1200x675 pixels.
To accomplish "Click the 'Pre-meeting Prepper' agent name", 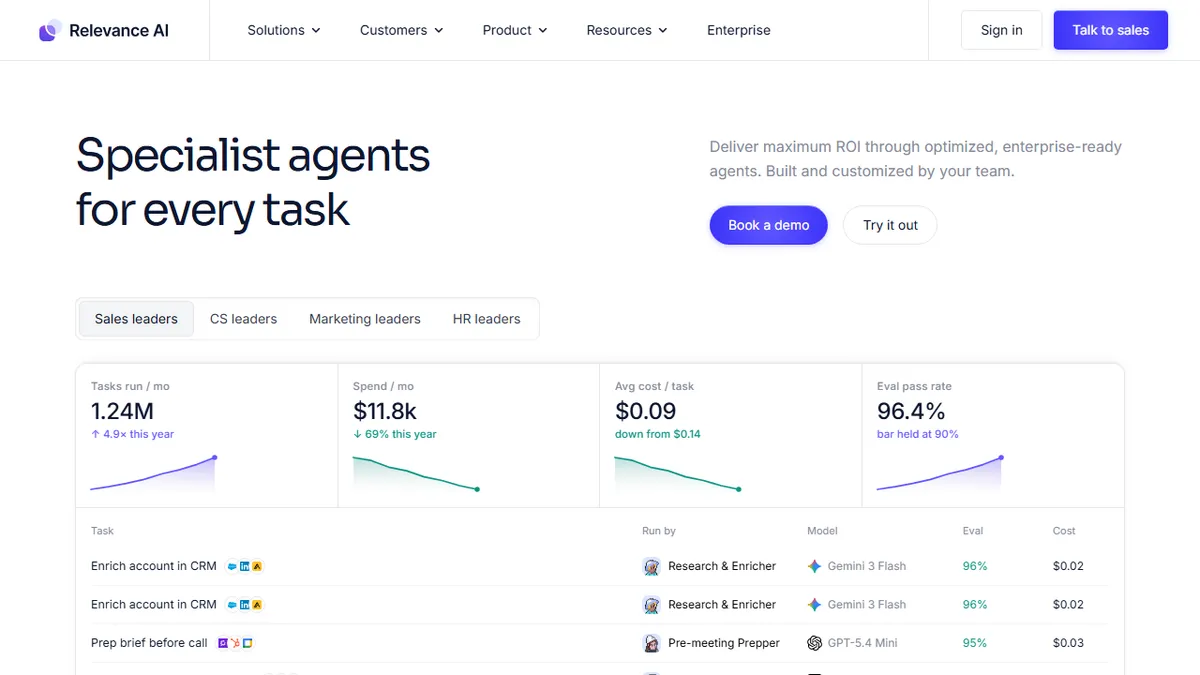I will [x=724, y=643].
